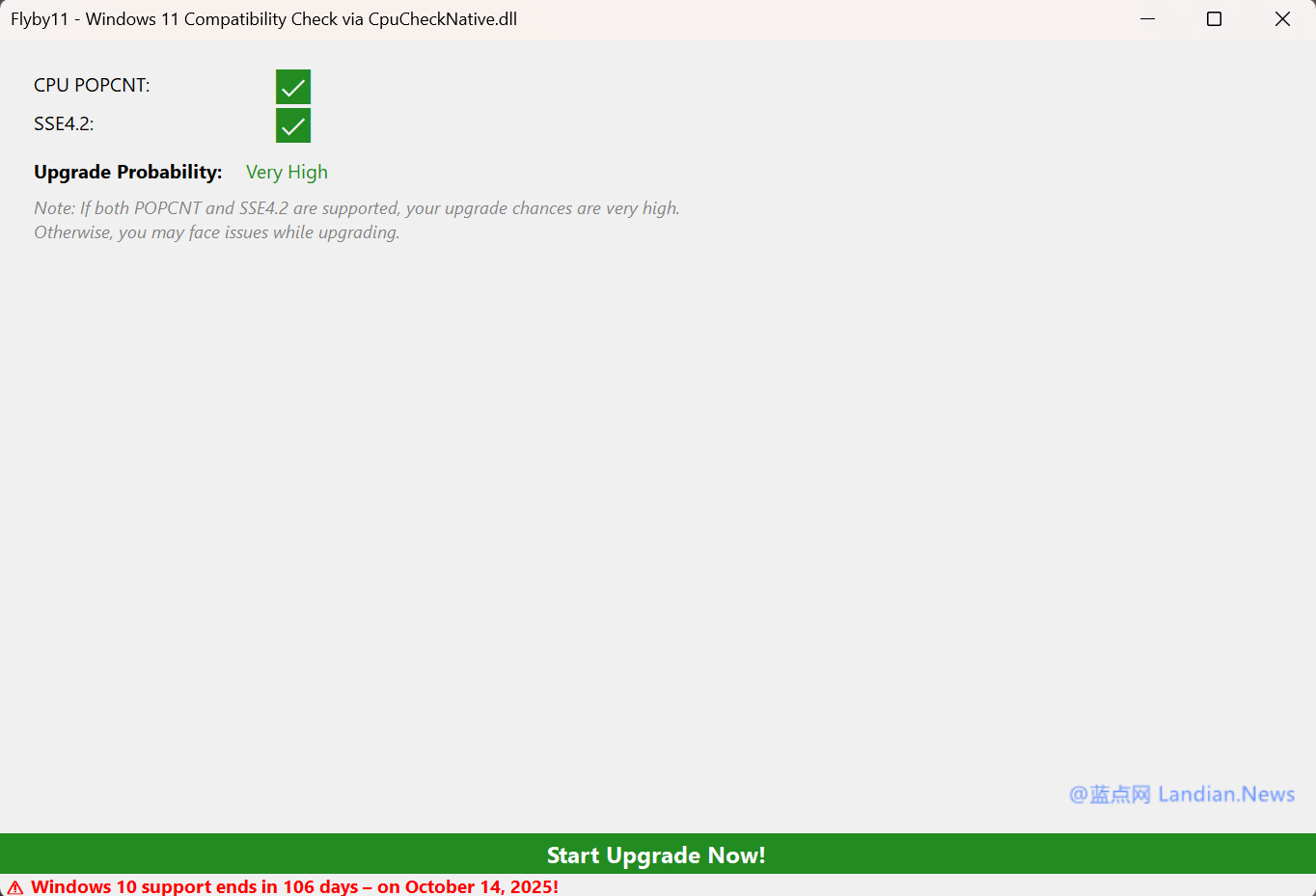Click the red warning triangle icon

pos(15,887)
